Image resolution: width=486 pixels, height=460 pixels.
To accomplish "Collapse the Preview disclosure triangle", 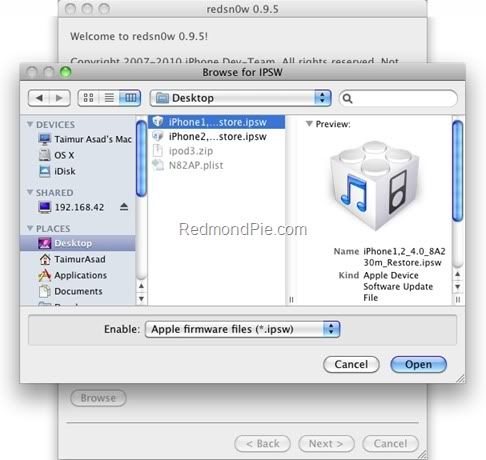I will click(x=309, y=124).
